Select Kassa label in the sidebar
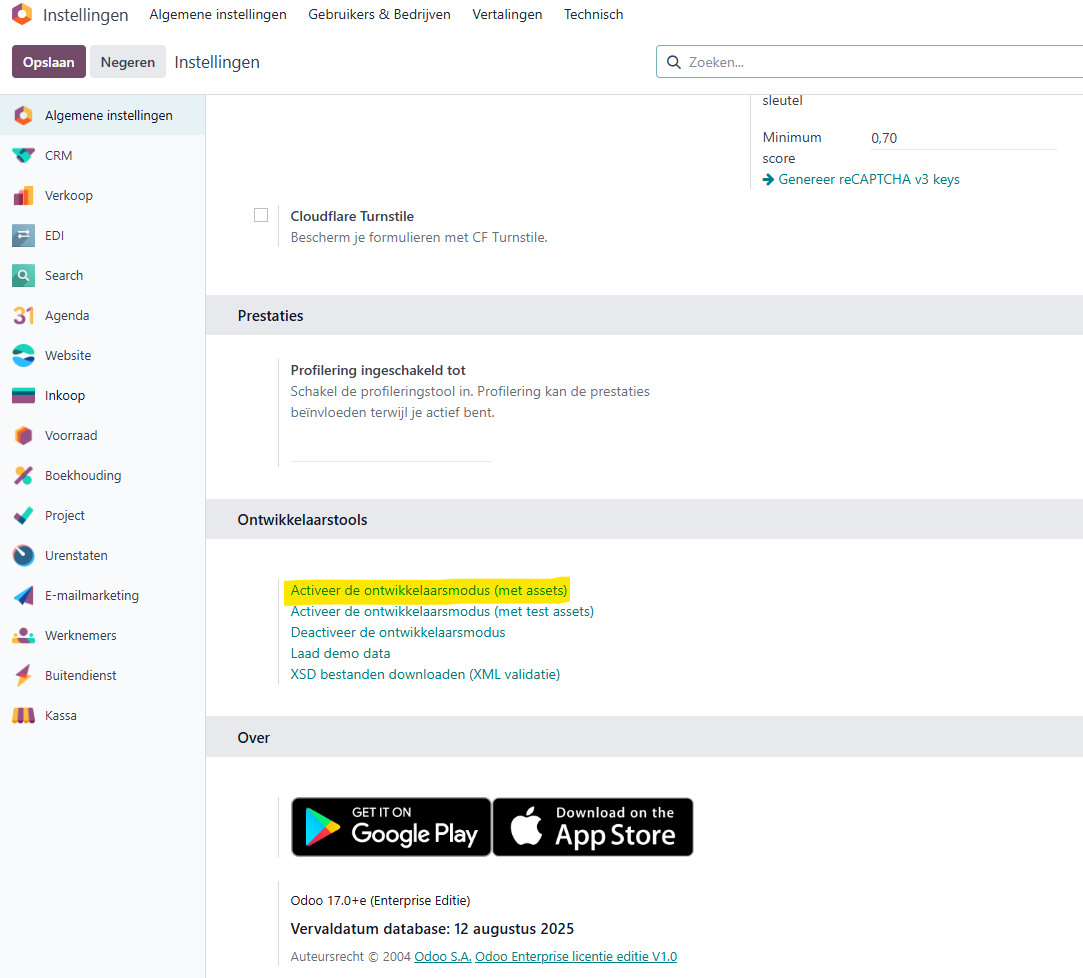1083x978 pixels. point(61,716)
